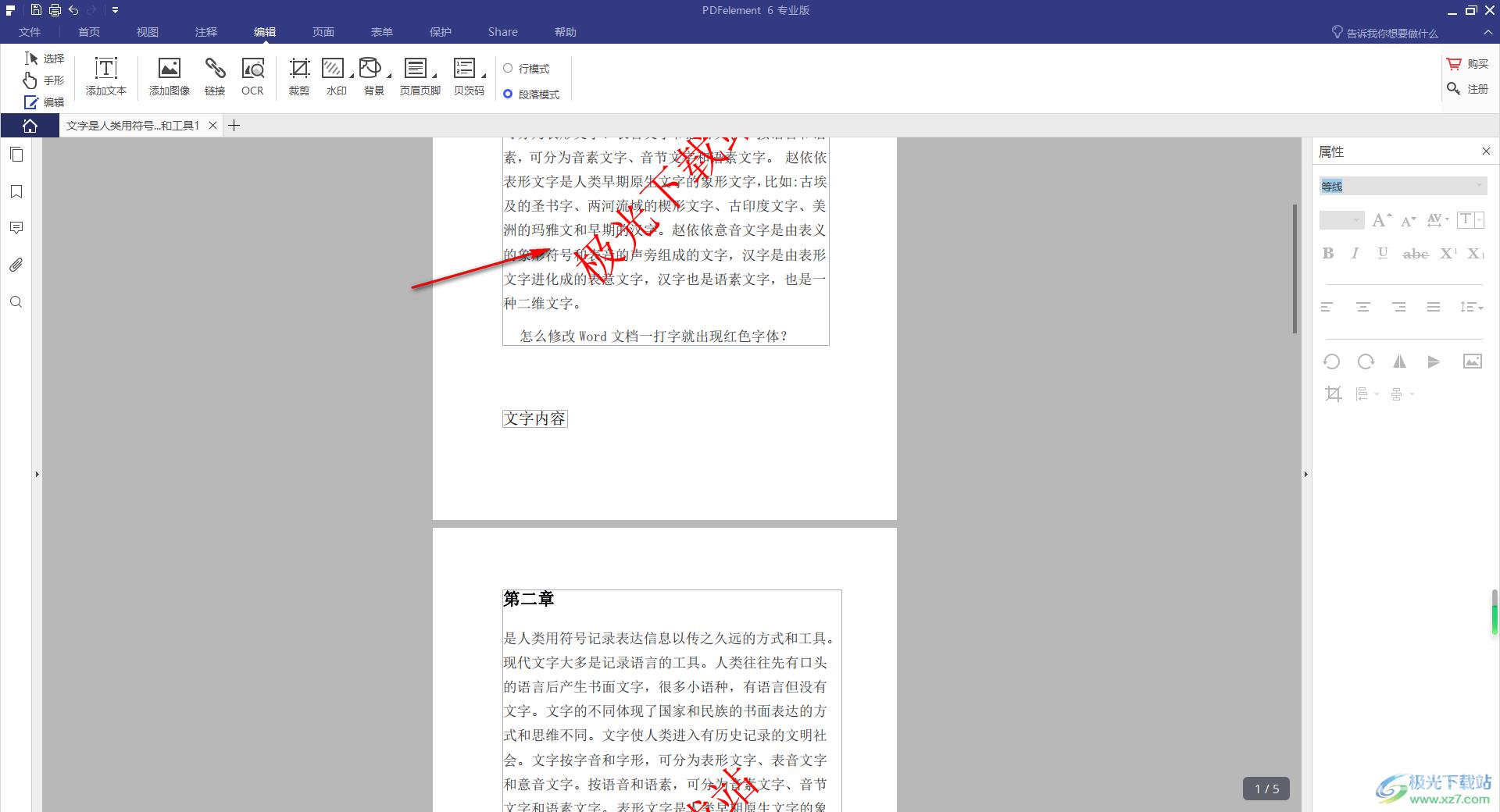This screenshot has width=1500, height=812.
Task: Set justified text alignment
Action: click(1433, 307)
